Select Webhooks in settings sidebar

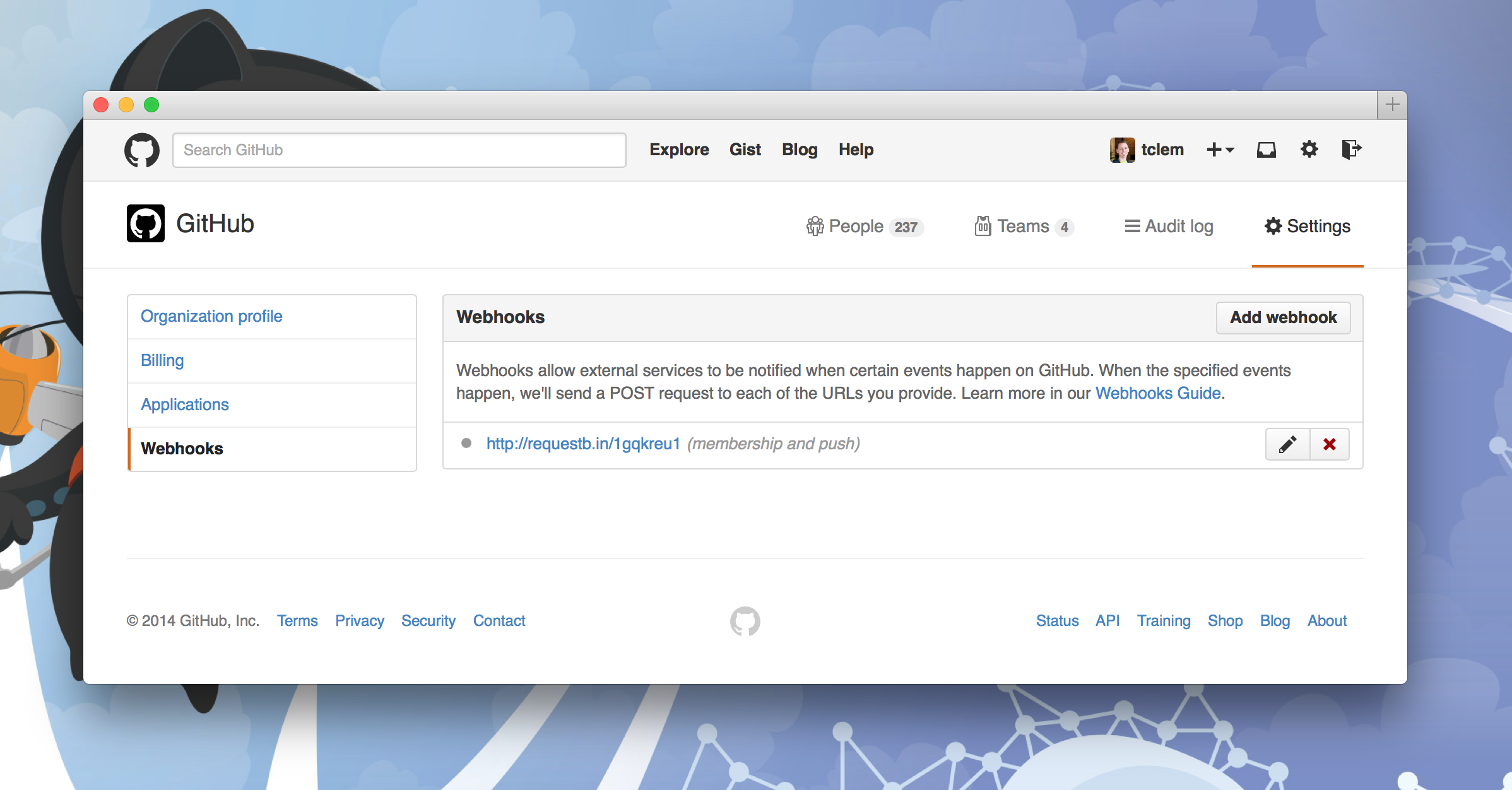click(272, 449)
